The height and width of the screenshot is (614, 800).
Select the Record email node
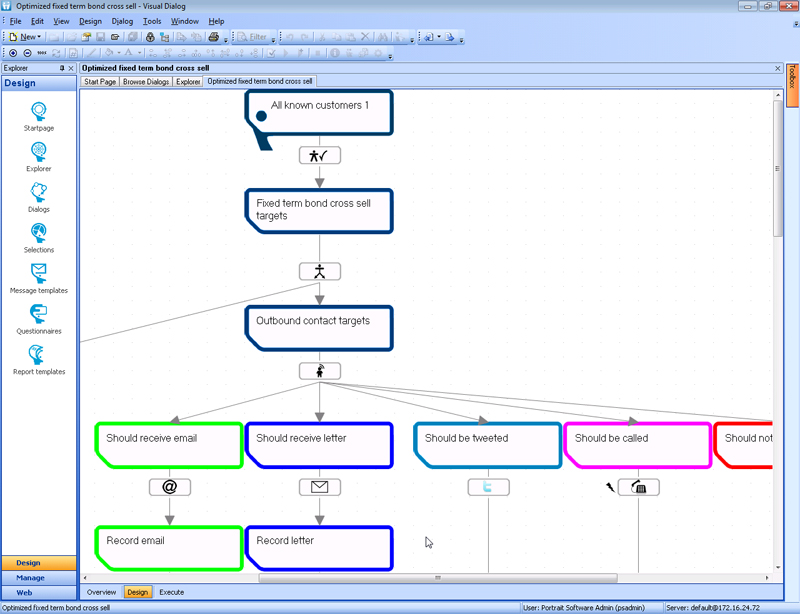point(169,548)
